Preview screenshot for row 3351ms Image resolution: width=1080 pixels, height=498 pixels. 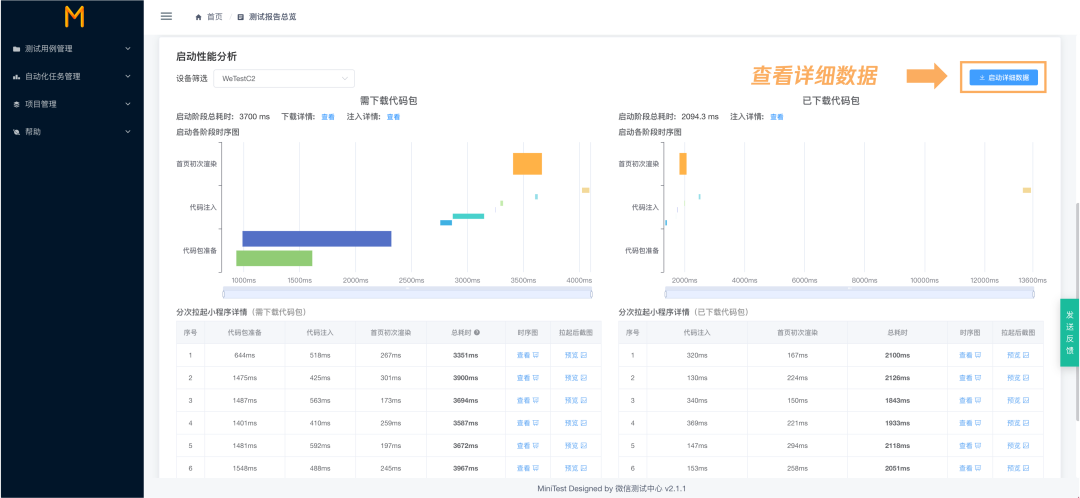(576, 355)
